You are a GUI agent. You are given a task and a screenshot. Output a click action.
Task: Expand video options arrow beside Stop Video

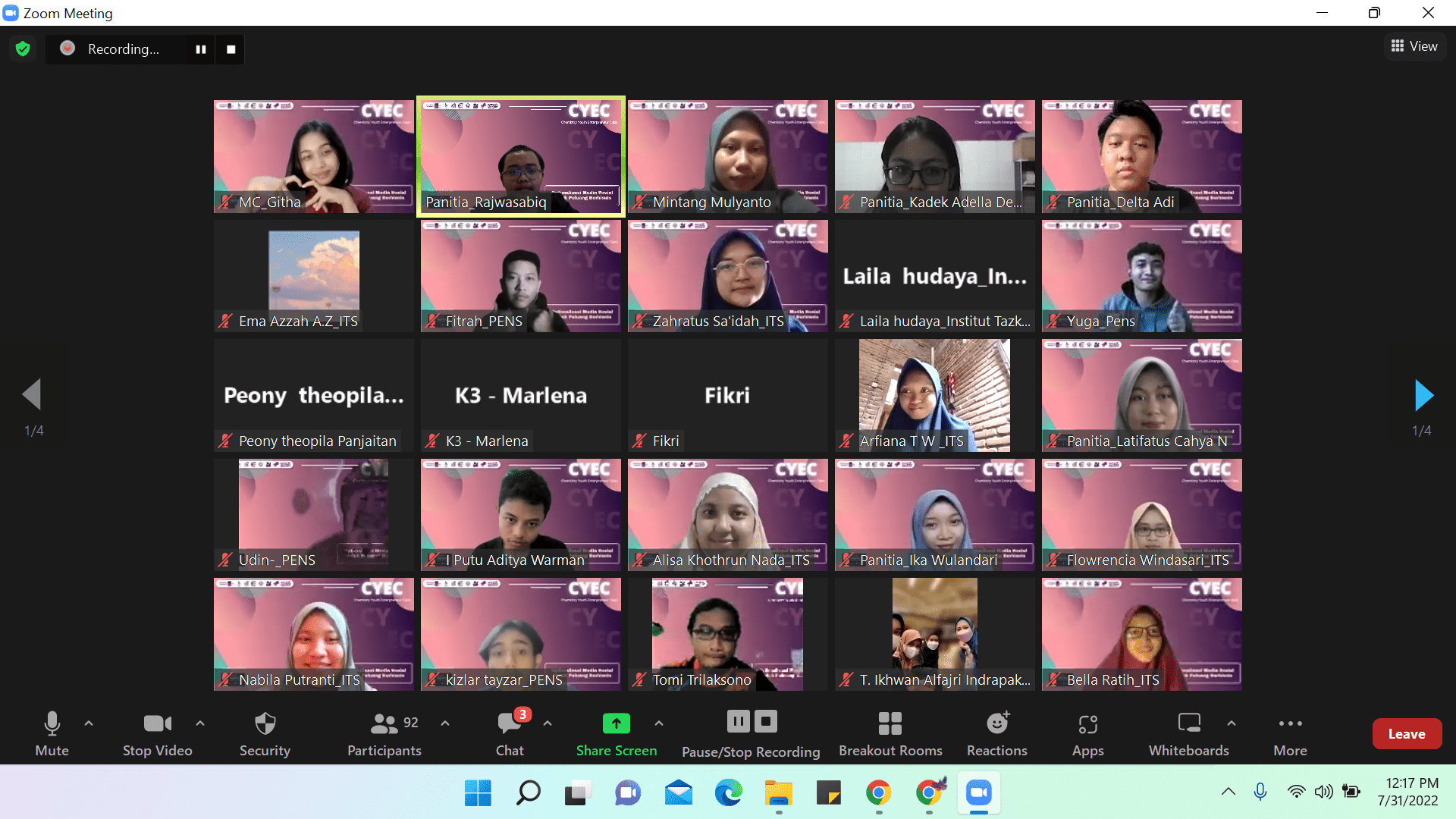(x=200, y=723)
